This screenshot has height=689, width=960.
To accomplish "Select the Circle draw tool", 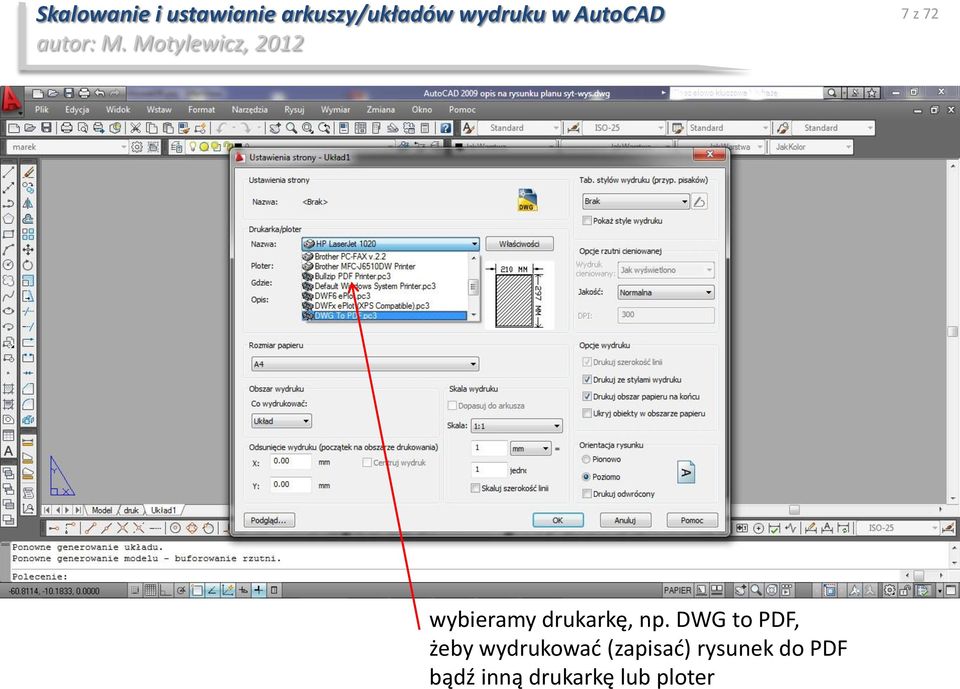I will pyautogui.click(x=9, y=265).
